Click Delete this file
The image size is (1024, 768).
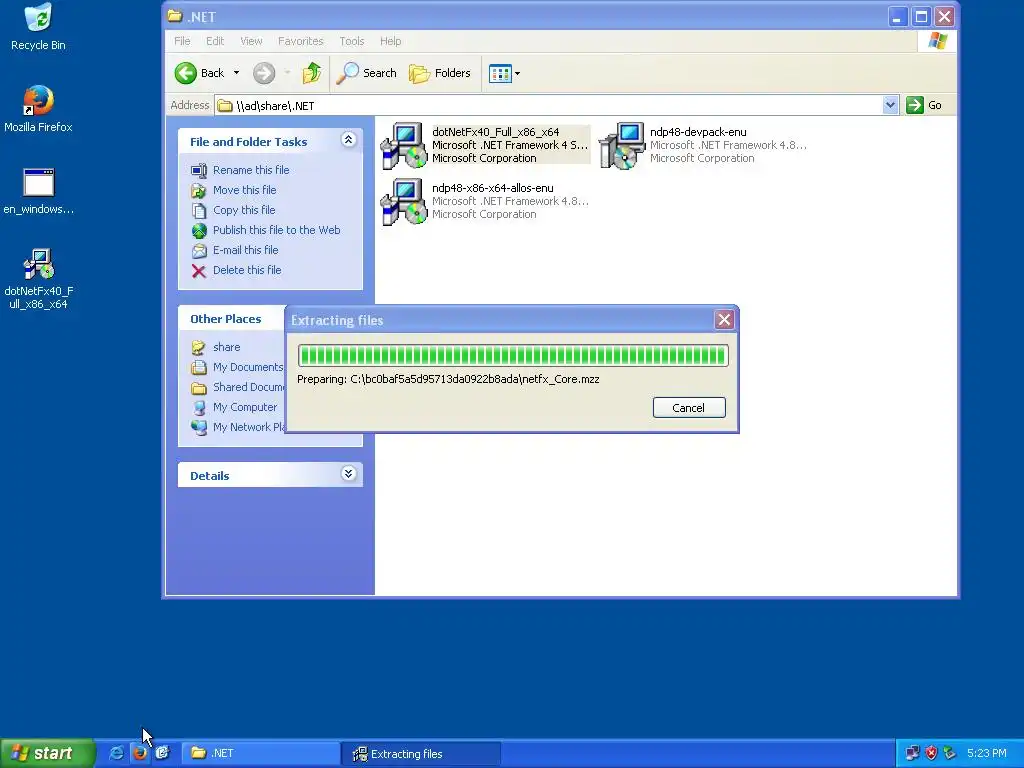click(x=247, y=270)
